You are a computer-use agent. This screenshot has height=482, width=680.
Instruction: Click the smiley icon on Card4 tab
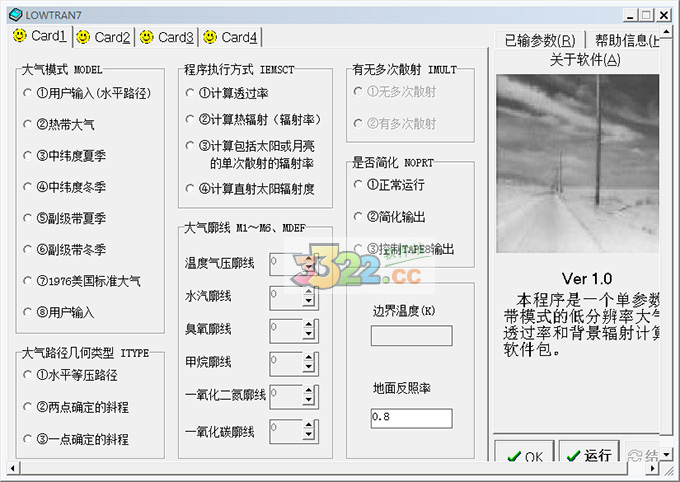tap(210, 37)
